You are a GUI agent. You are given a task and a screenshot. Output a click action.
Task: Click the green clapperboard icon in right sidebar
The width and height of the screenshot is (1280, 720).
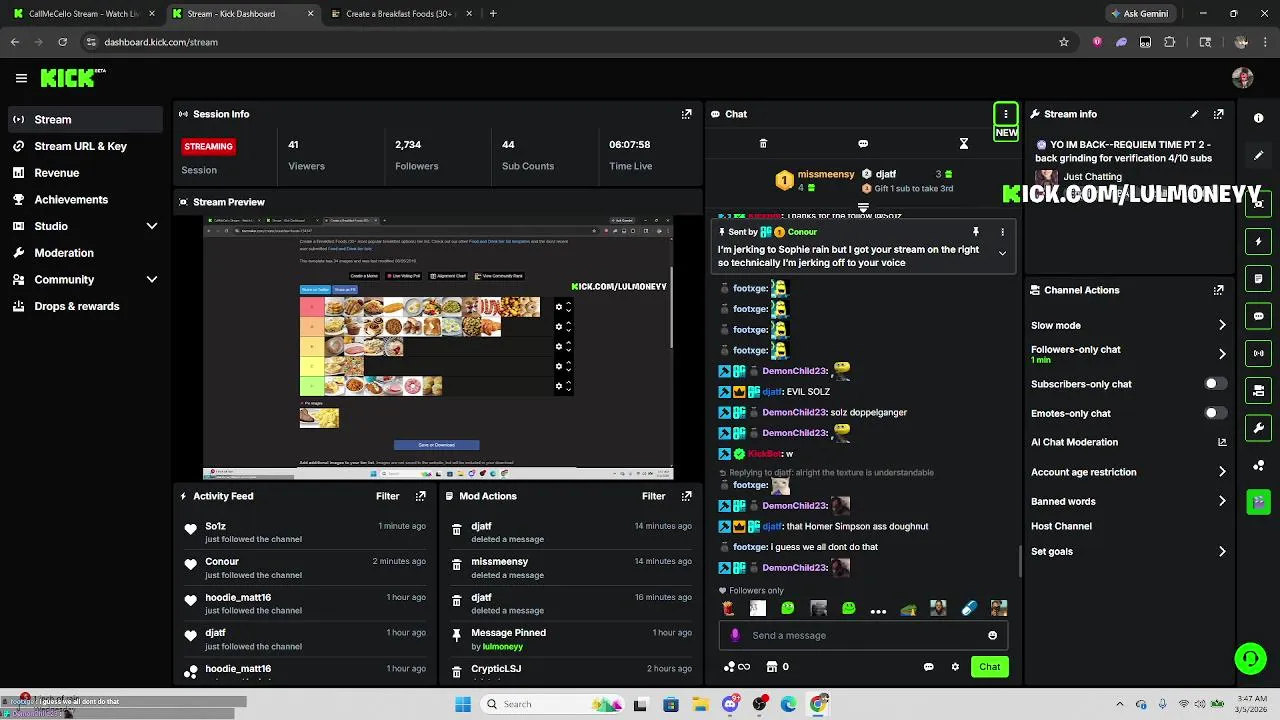[x=1258, y=501]
